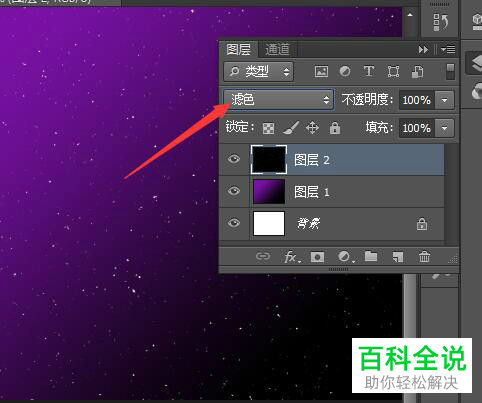The image size is (482, 403).
Task: Filter layers by smart object type
Action: click(417, 71)
